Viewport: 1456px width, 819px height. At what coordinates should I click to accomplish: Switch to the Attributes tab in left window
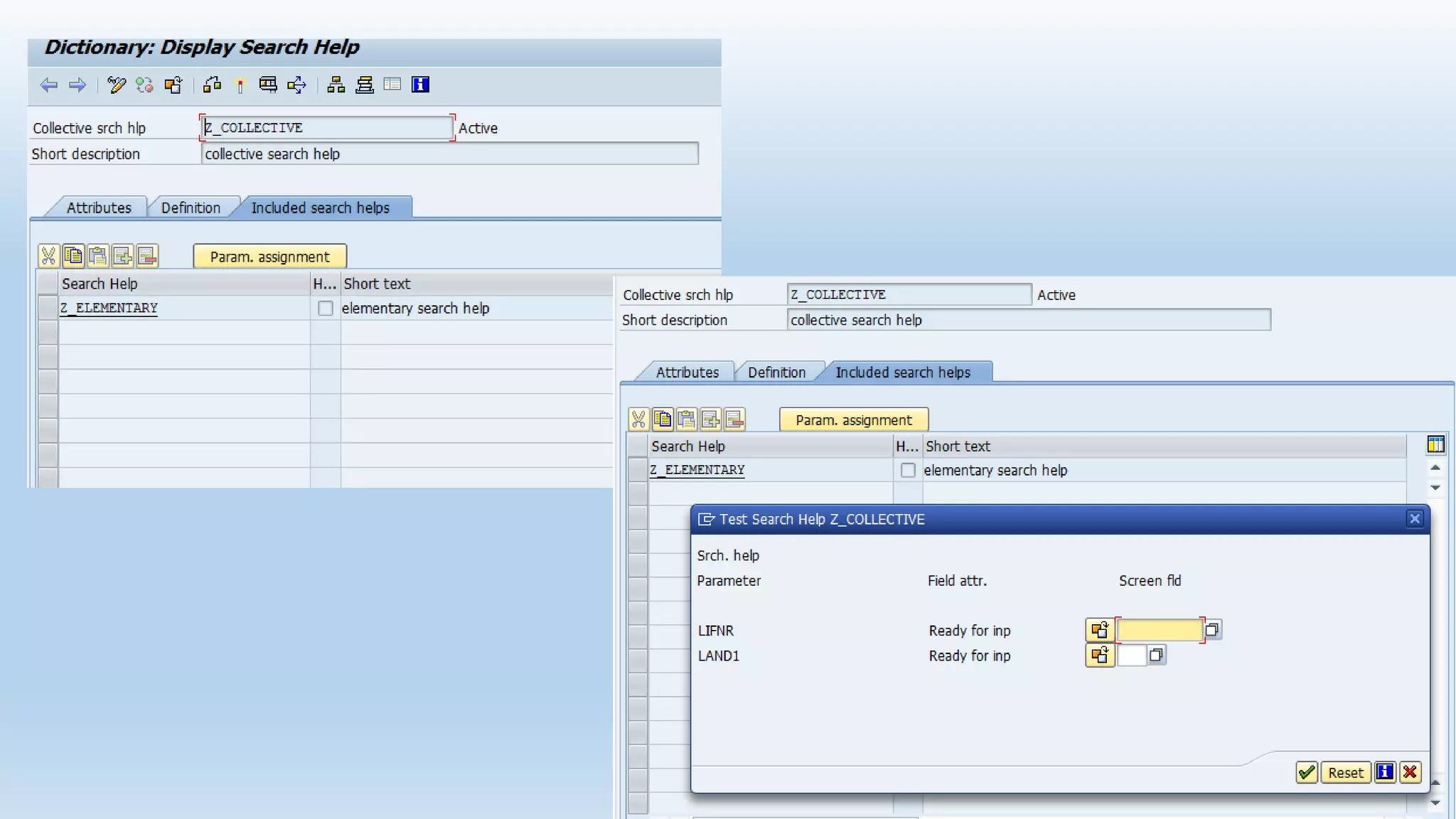click(x=99, y=208)
